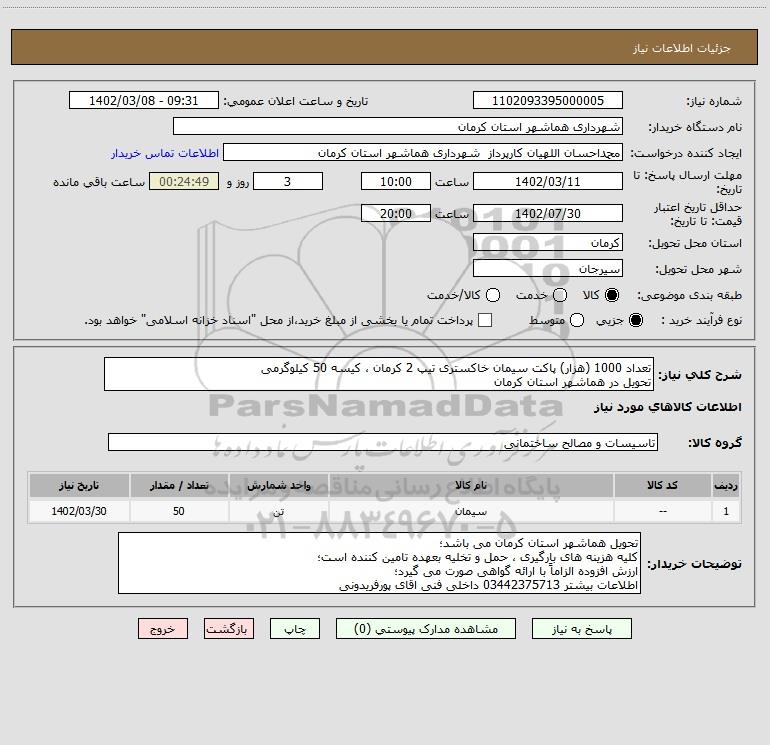Open buyer contact info link
The height and width of the screenshot is (745, 770).
coord(165,153)
